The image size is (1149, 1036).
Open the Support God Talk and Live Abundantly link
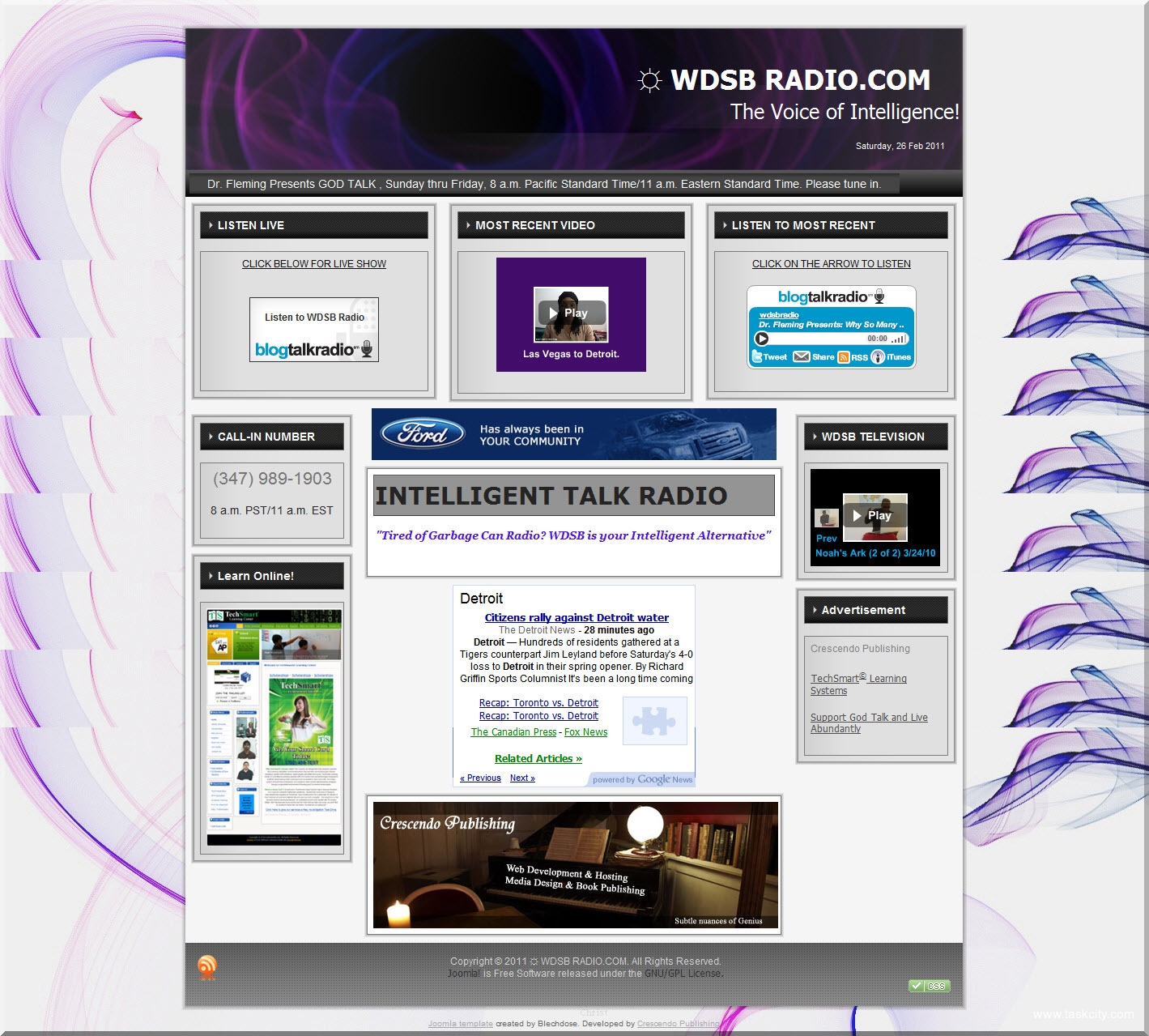coord(869,723)
